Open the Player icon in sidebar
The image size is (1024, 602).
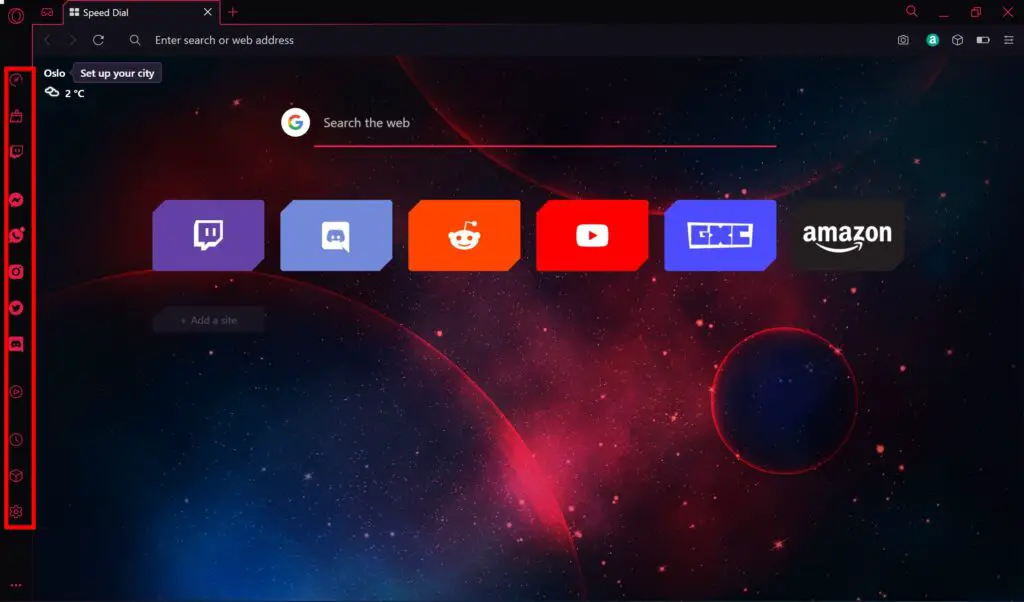coord(16,392)
